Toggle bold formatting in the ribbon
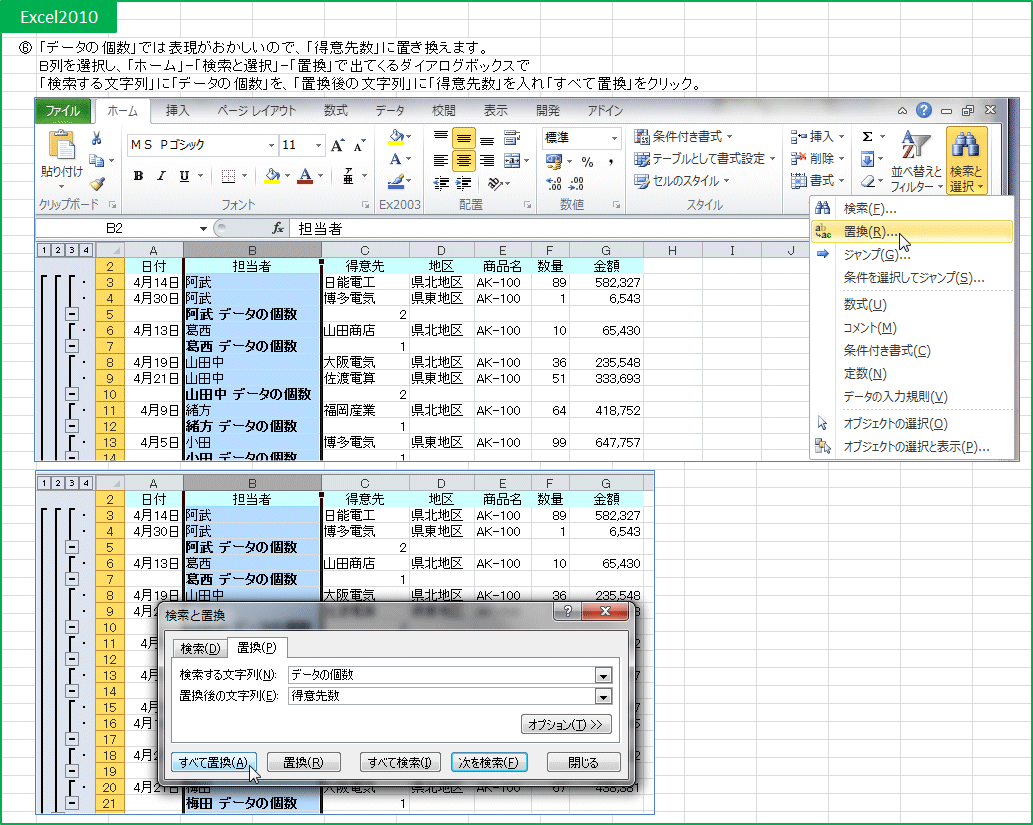The width and height of the screenshot is (1033, 825). [138, 177]
